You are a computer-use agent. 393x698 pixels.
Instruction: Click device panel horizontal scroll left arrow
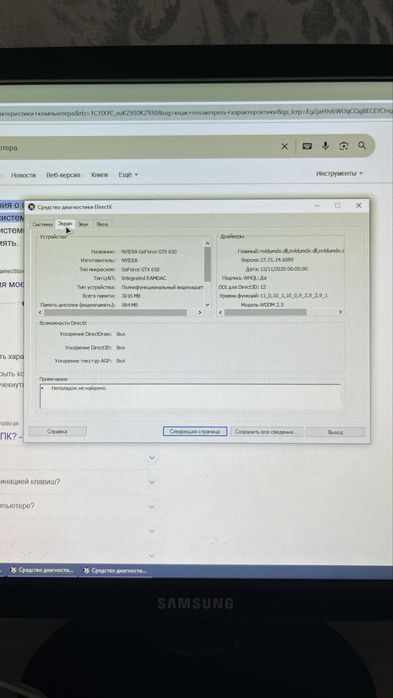41,312
